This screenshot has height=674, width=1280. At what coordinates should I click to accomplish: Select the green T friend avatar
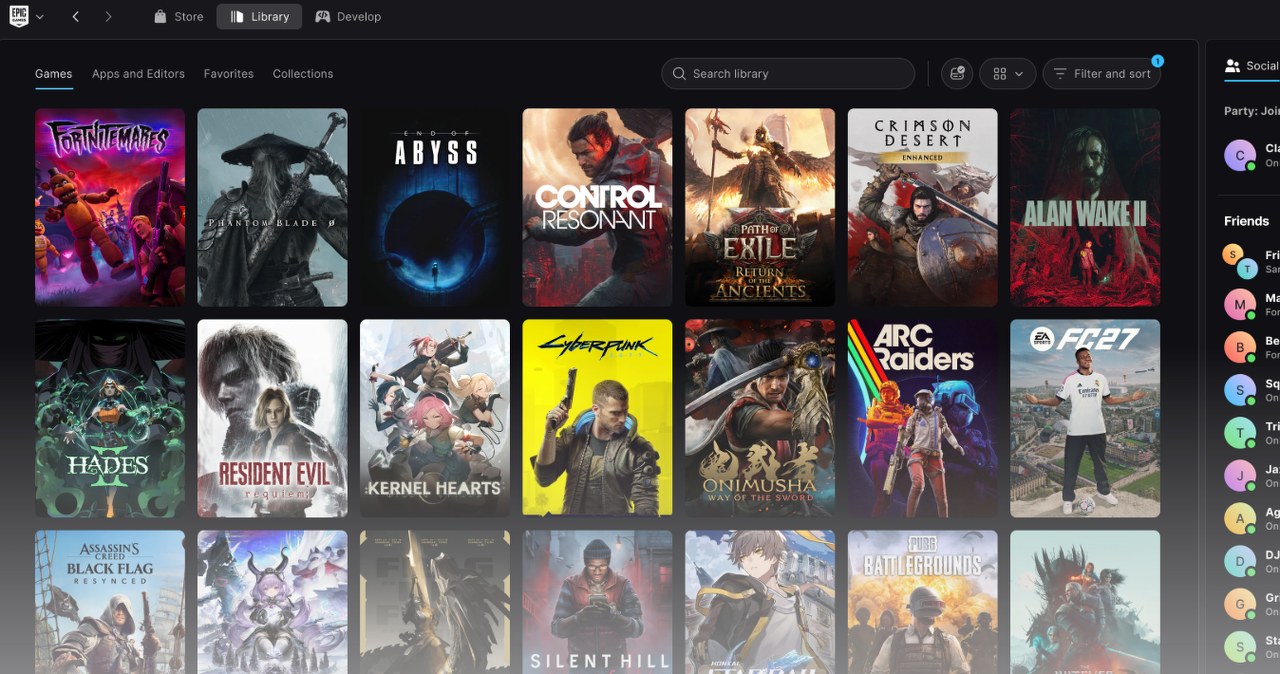click(1241, 433)
